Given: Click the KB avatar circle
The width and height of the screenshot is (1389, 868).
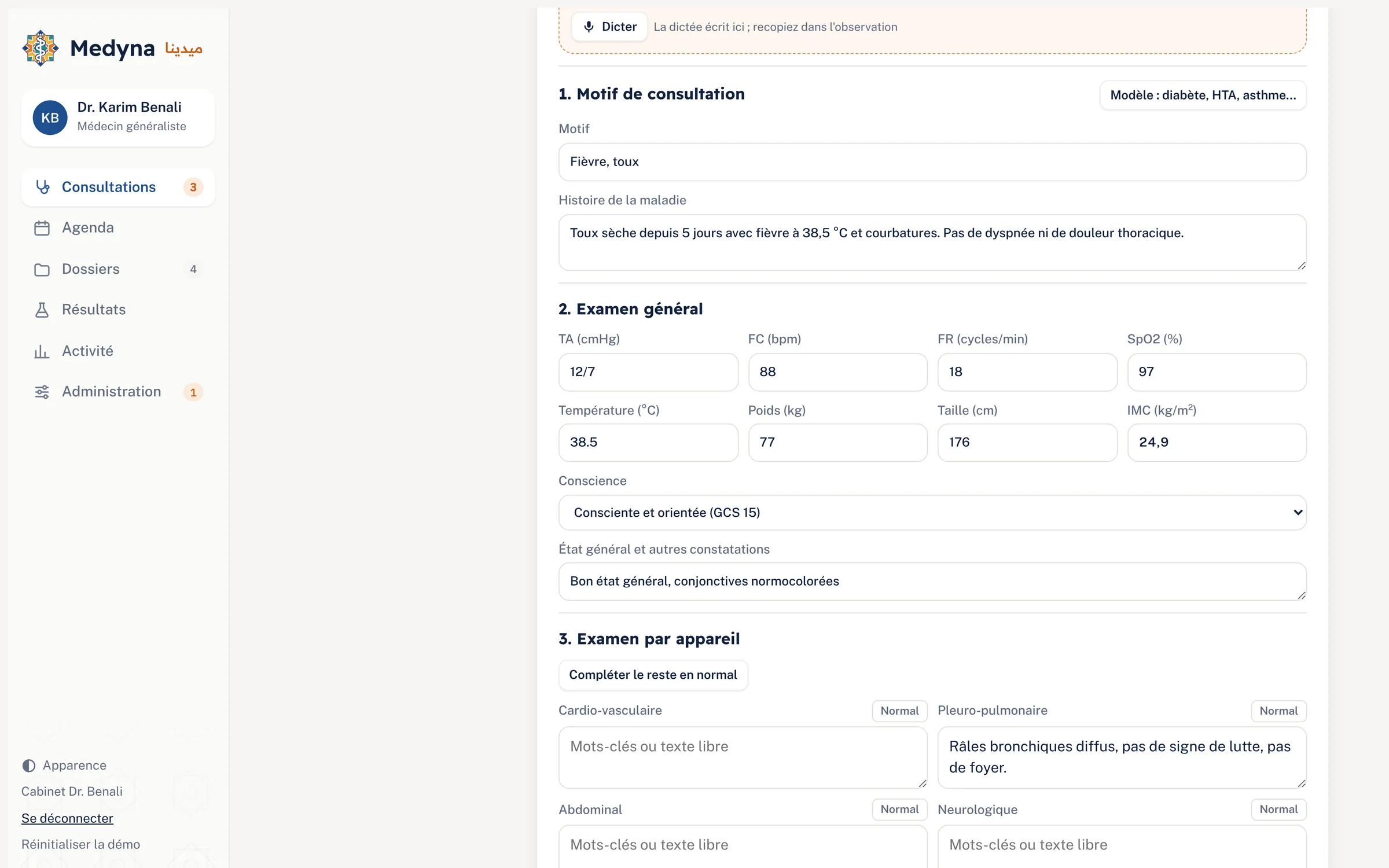Looking at the screenshot, I should click(x=50, y=117).
